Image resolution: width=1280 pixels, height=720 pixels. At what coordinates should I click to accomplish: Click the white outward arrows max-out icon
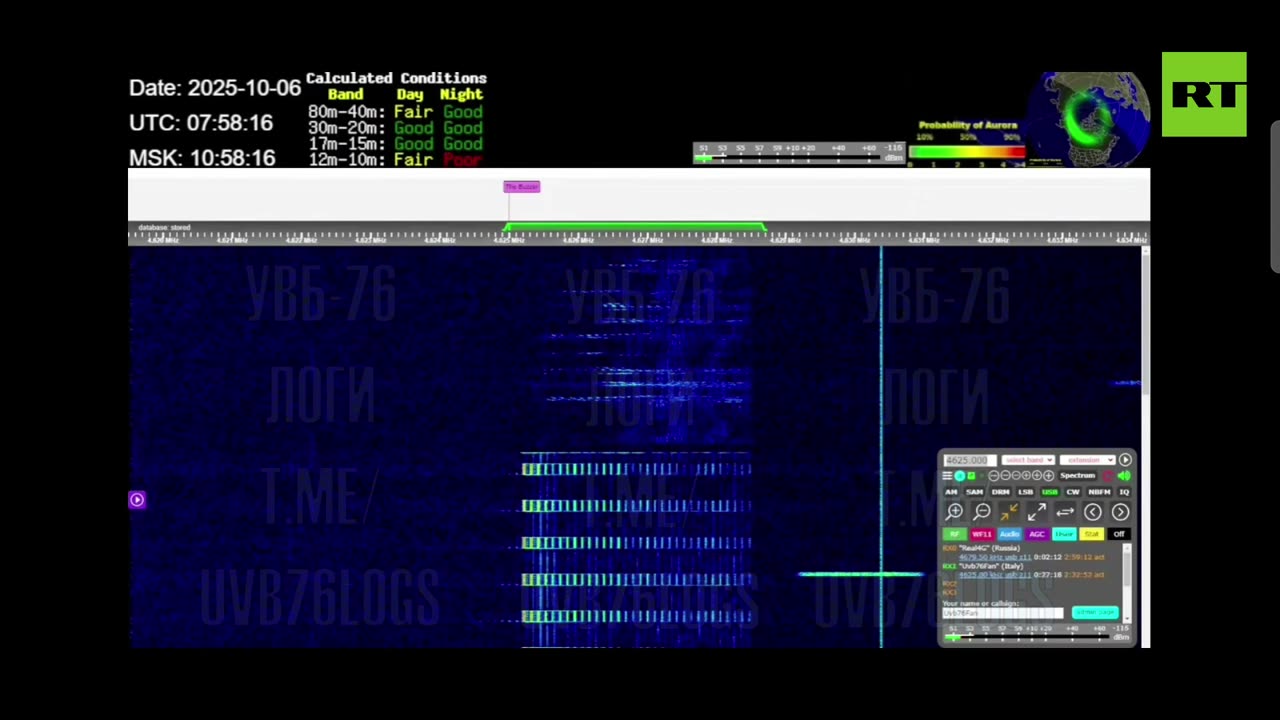(x=1037, y=512)
